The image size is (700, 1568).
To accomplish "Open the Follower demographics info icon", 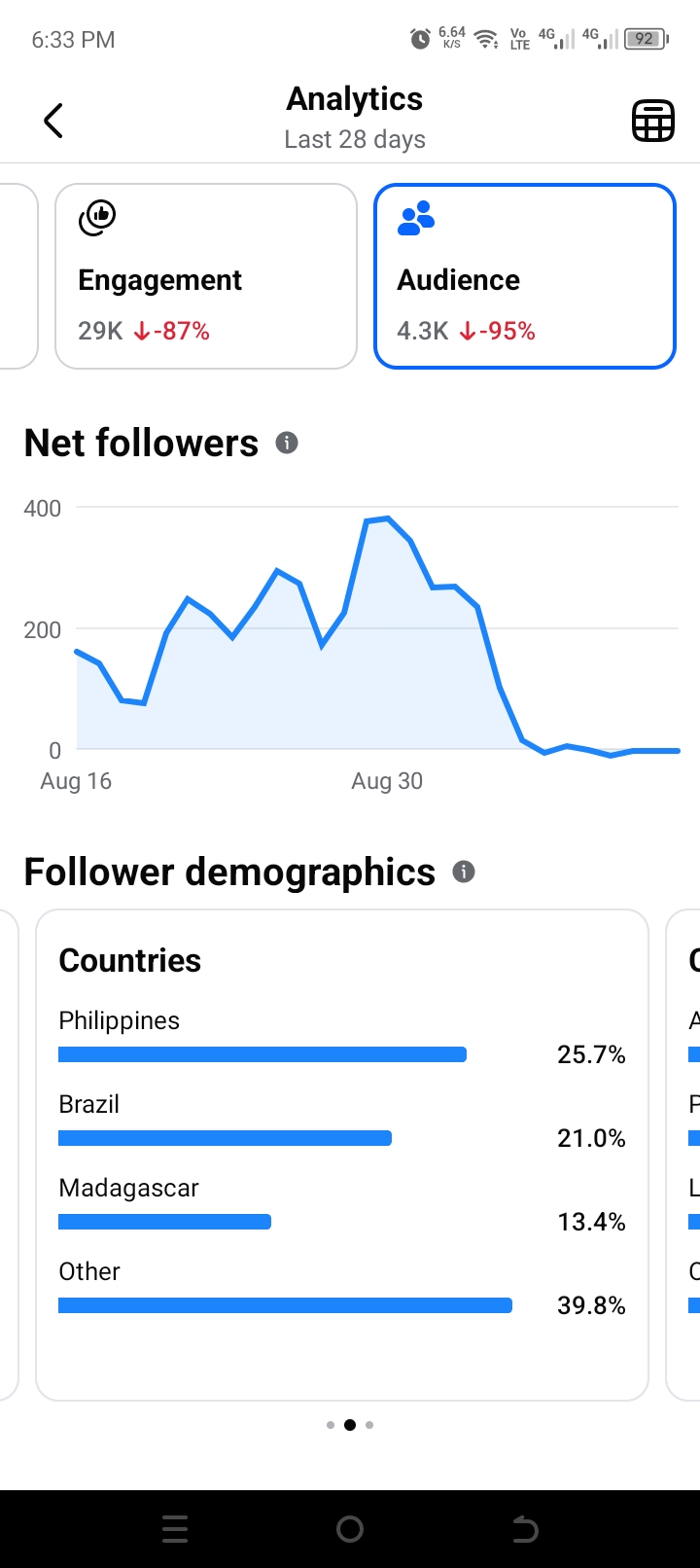I will point(464,872).
